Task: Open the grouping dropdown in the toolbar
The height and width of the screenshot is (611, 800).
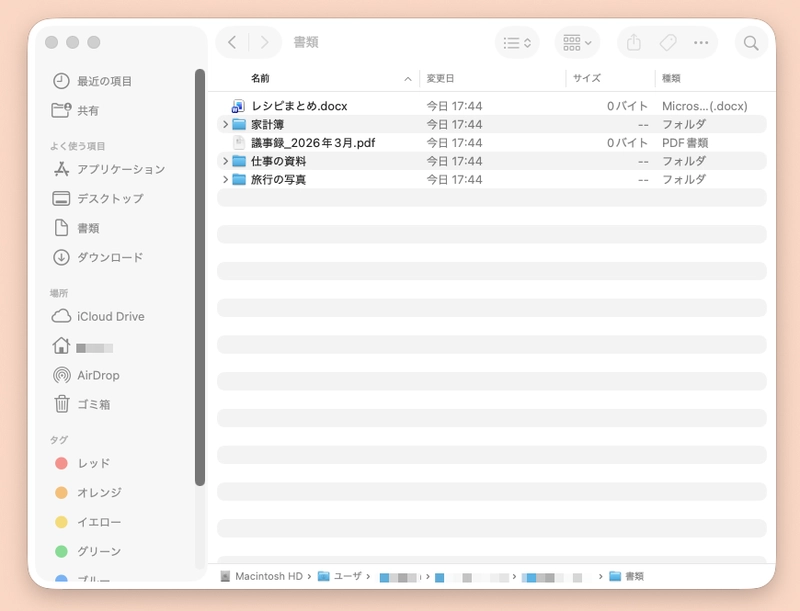Action: [575, 42]
